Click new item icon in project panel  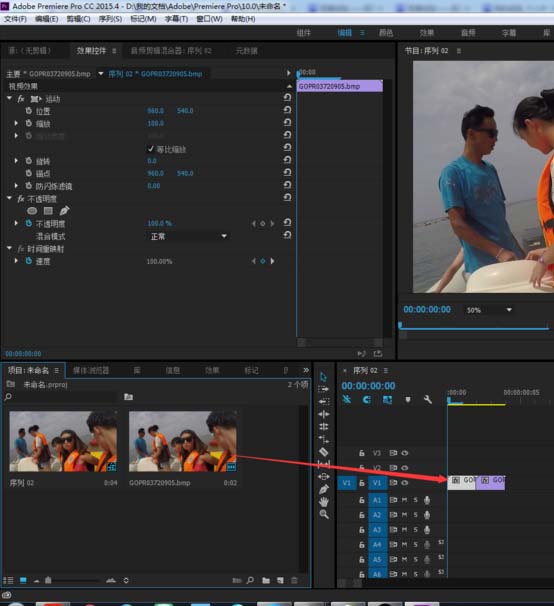(280, 580)
